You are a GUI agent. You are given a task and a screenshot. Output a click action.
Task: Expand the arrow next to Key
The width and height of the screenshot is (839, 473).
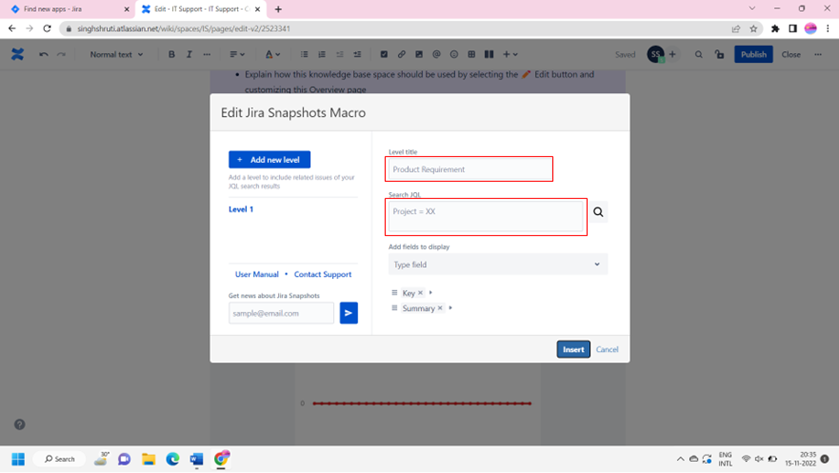pyautogui.click(x=431, y=293)
